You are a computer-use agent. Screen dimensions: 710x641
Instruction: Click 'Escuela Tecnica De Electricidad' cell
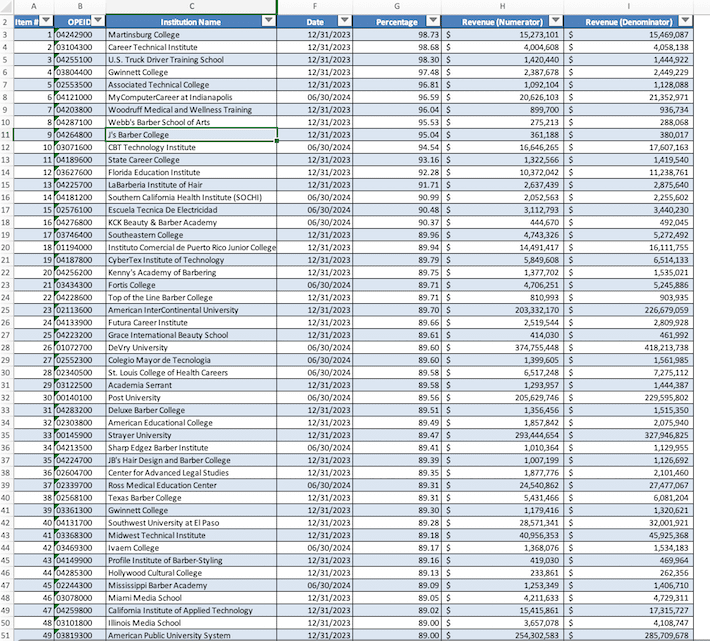pos(191,210)
